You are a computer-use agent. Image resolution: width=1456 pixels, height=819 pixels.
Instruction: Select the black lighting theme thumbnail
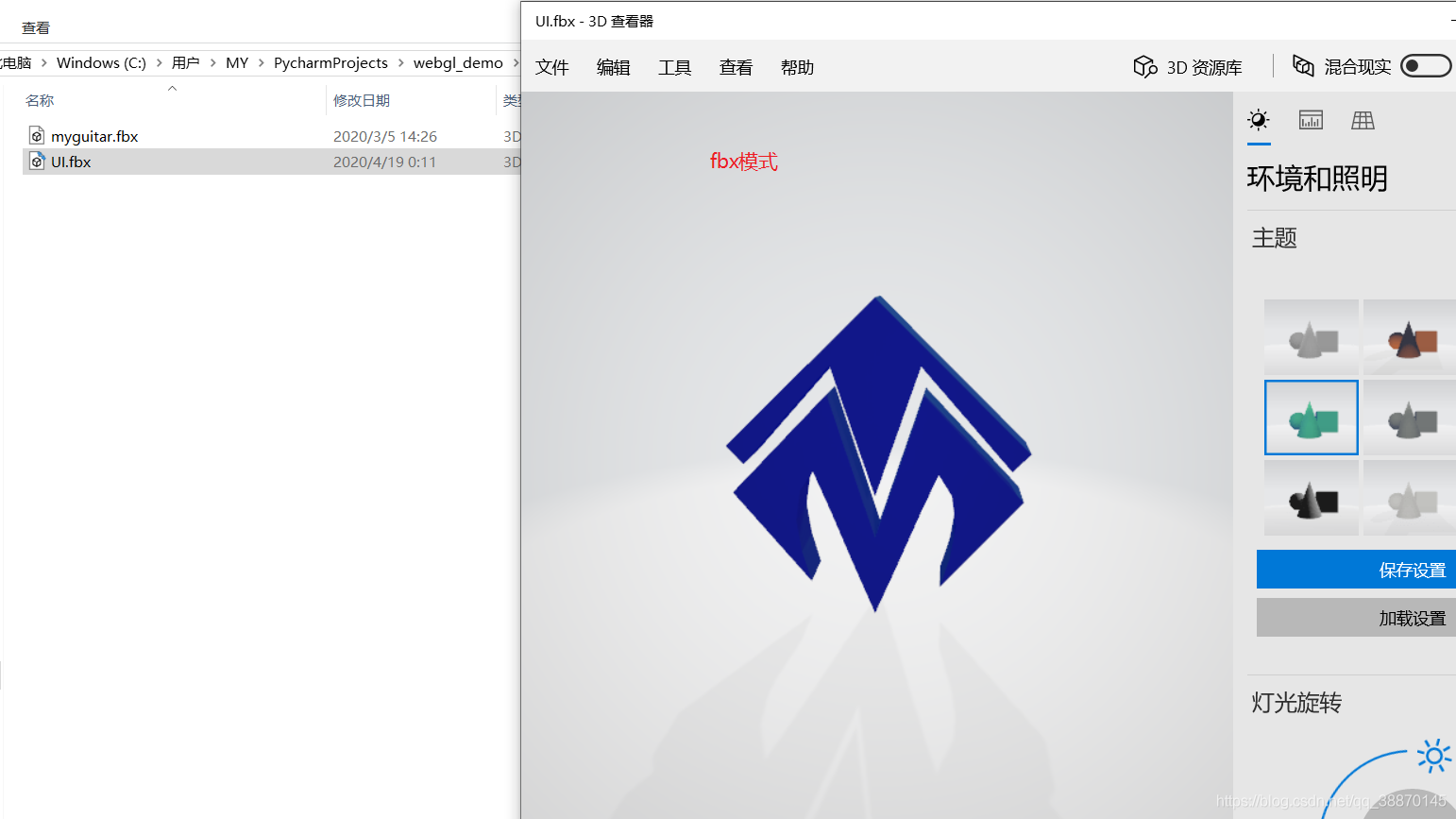tap(1312, 498)
